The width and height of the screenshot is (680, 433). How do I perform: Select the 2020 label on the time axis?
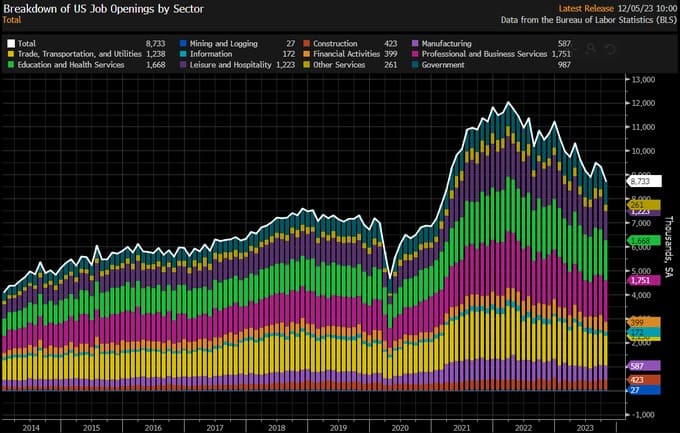pyautogui.click(x=402, y=427)
